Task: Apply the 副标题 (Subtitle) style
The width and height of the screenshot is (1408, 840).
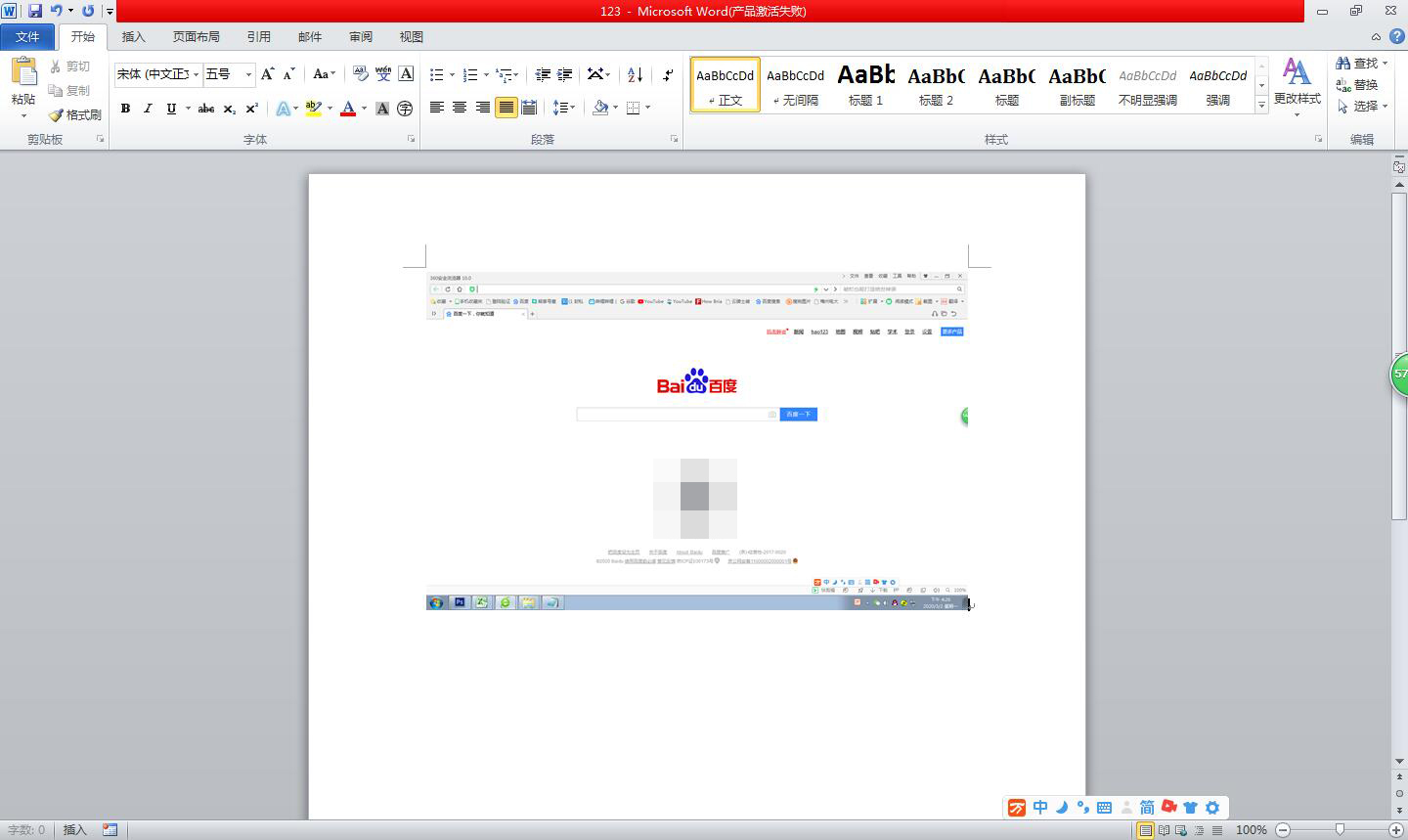Action: coord(1077,84)
